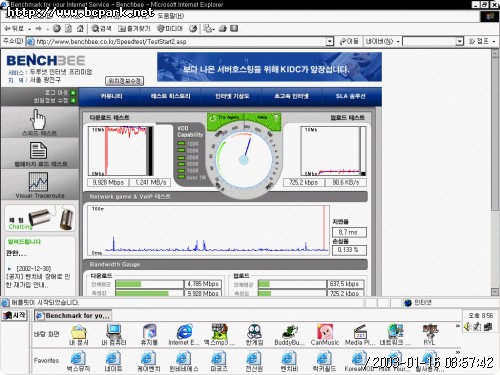This screenshot has height=375, width=500.
Task: Click the vertical scrollbar of the page
Action: coord(495,172)
